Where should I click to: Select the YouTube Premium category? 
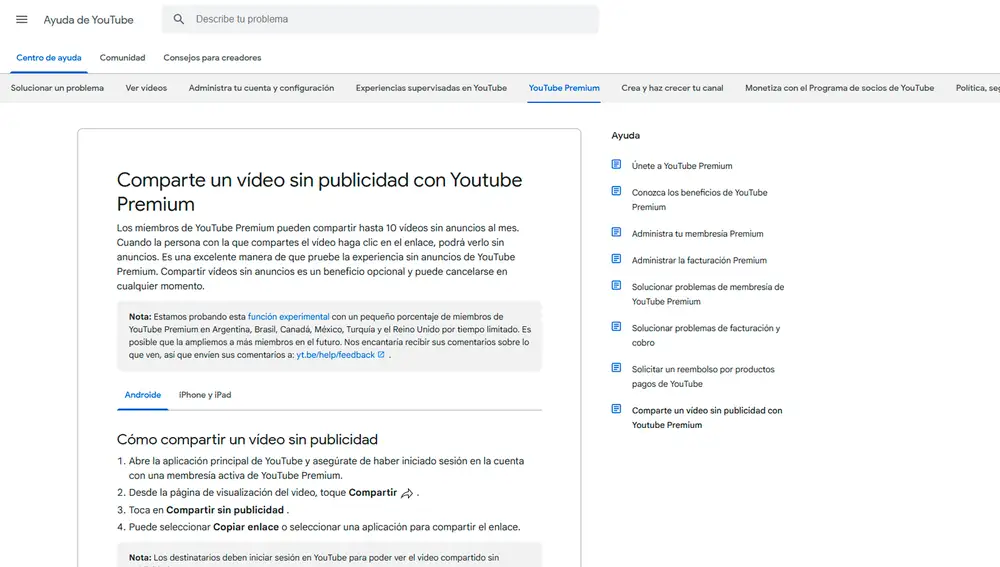(564, 88)
